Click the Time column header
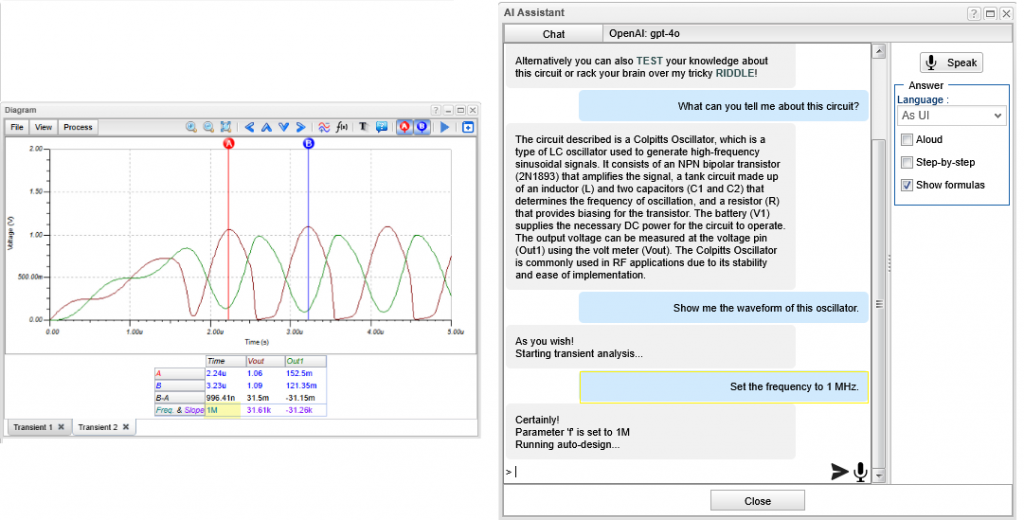This screenshot has height=520, width=1024. 225,361
